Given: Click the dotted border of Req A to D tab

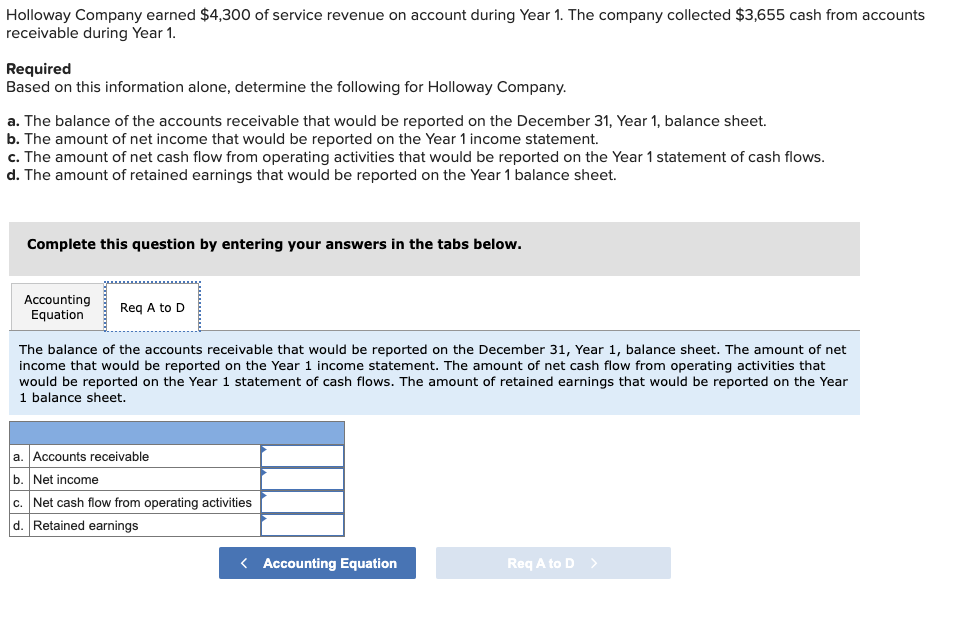Looking at the screenshot, I should 152,283.
